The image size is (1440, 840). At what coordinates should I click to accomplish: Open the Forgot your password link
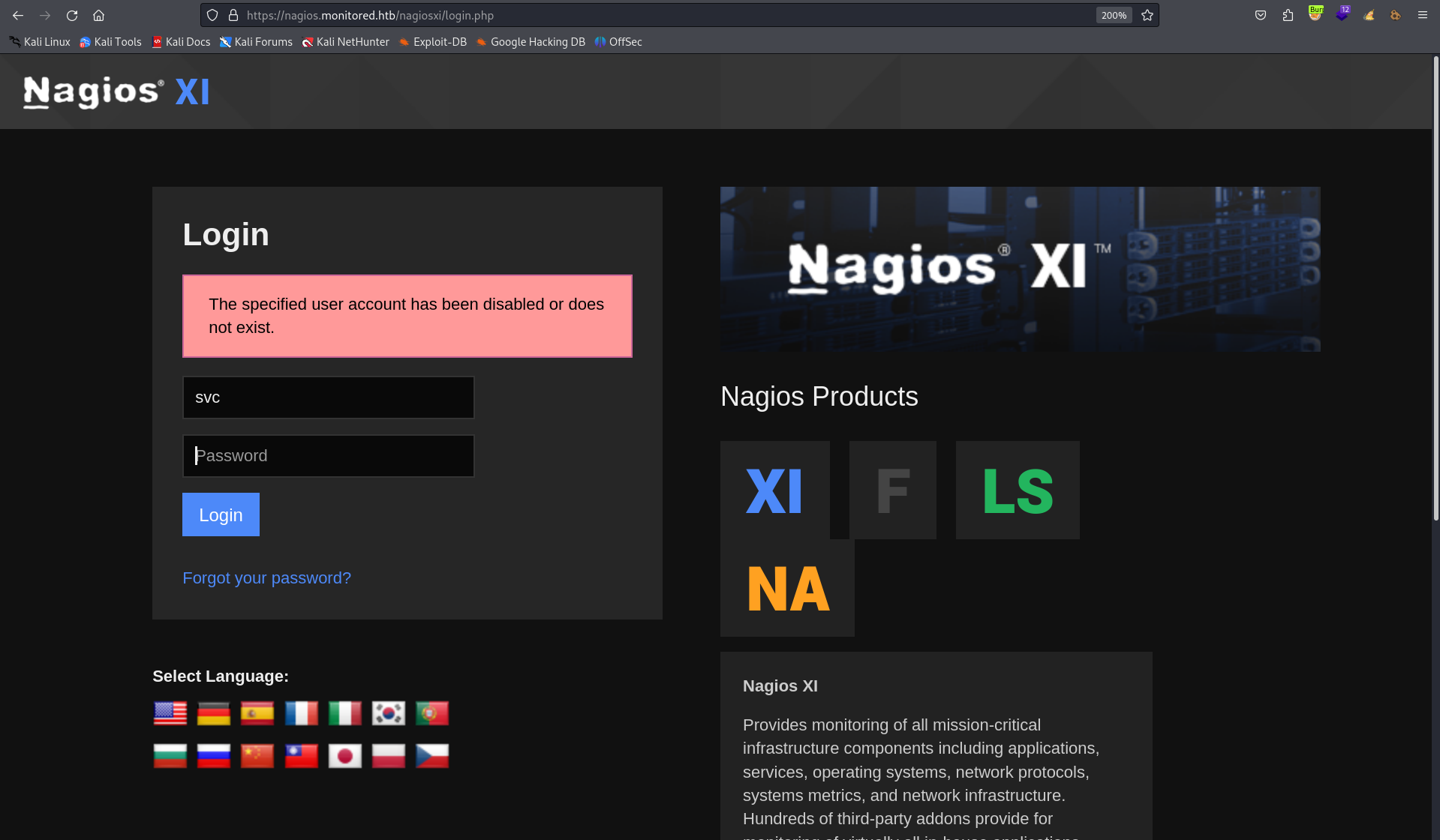[x=266, y=578]
